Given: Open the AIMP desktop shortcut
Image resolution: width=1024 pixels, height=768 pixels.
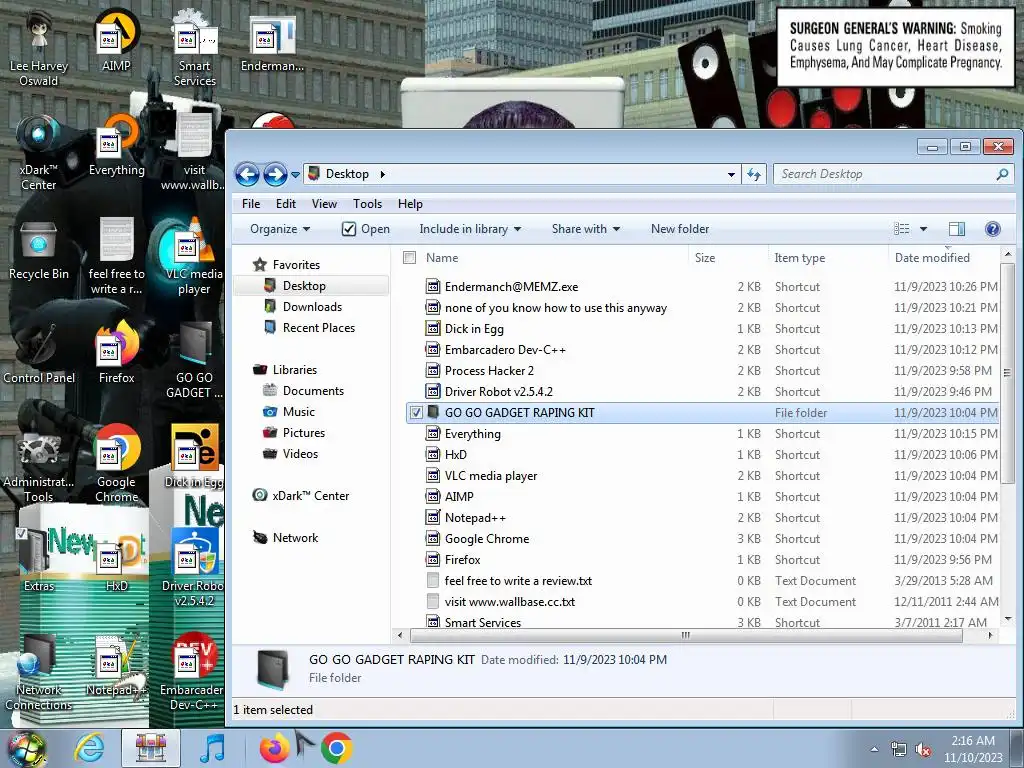Looking at the screenshot, I should click(116, 39).
